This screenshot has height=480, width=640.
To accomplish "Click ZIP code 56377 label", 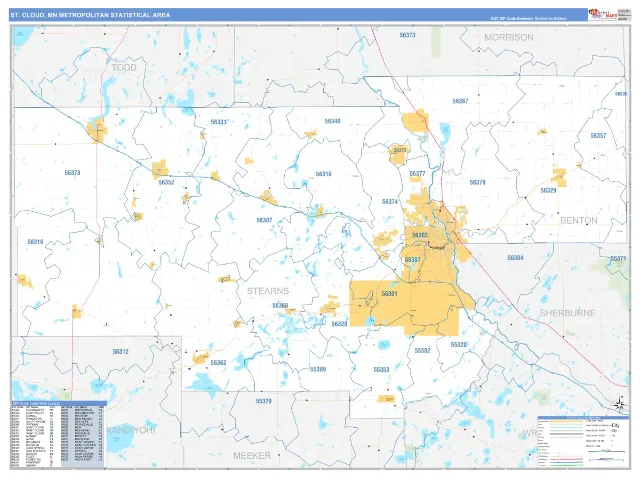I will coord(417,174).
